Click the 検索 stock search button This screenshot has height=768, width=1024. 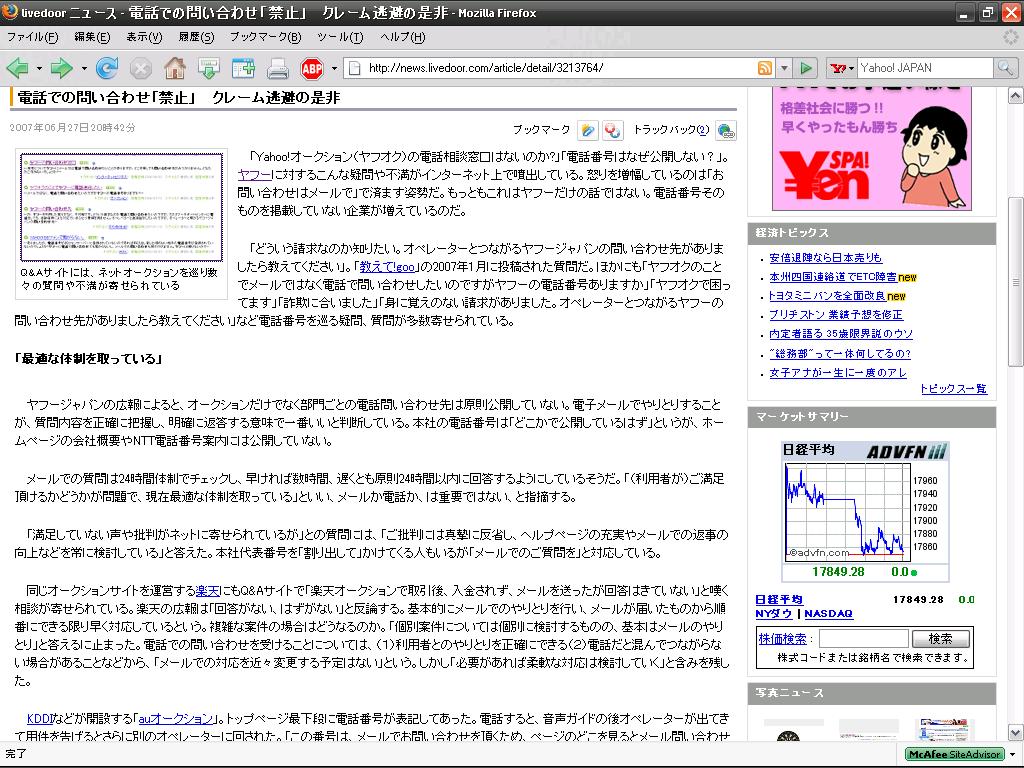click(940, 639)
